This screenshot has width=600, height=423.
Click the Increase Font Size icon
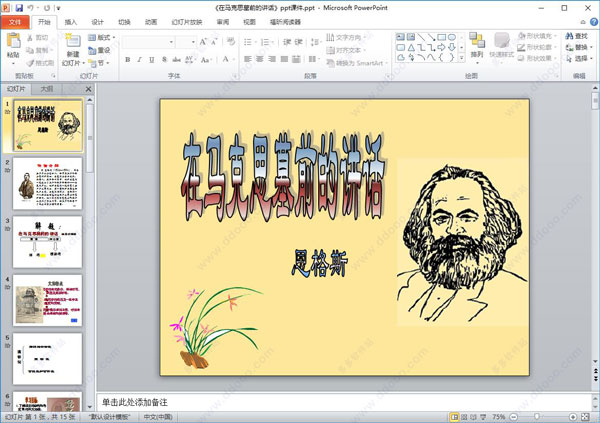tap(203, 42)
